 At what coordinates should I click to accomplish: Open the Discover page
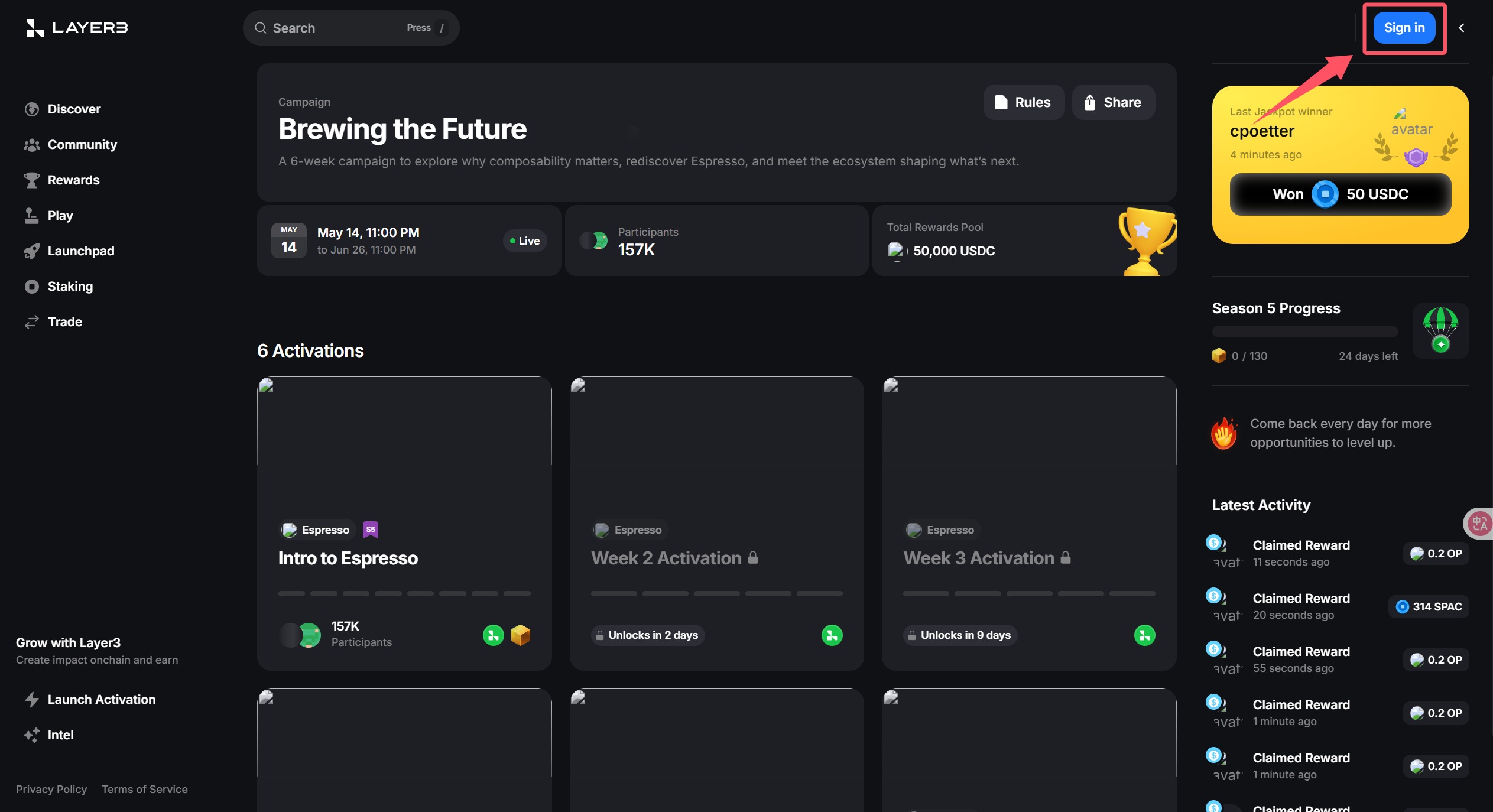click(x=63, y=109)
